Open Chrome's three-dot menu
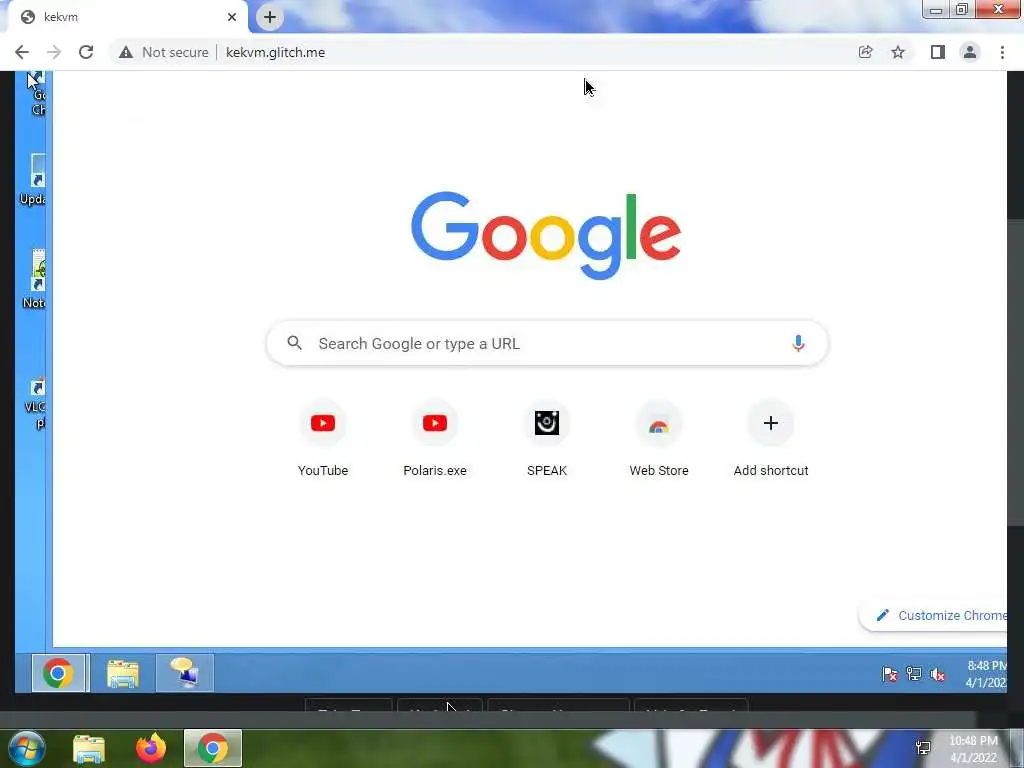Screen dimensions: 1024x768 (1002, 52)
